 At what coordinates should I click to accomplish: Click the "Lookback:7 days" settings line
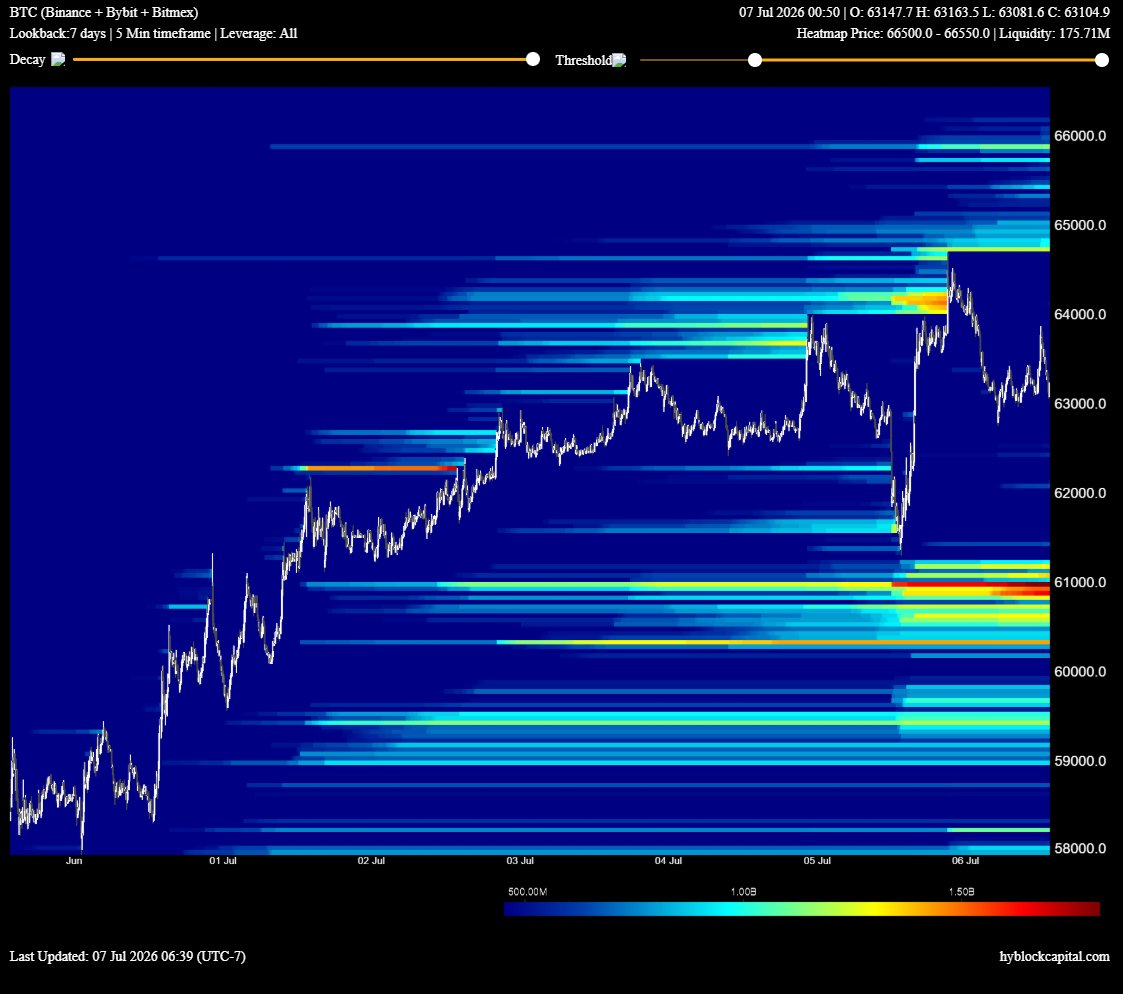153,34
